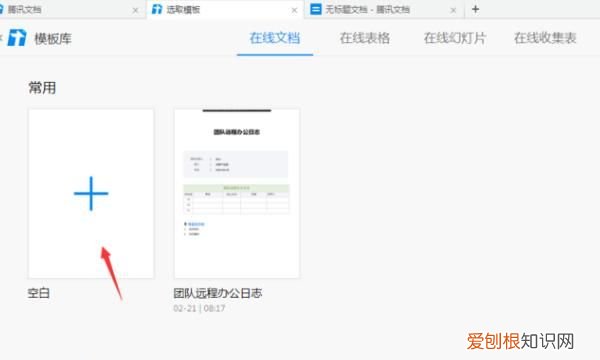Click the Tencent Docs favicon on 选取模板 tab
Viewport: 600px width, 360px height.
tap(157, 9)
